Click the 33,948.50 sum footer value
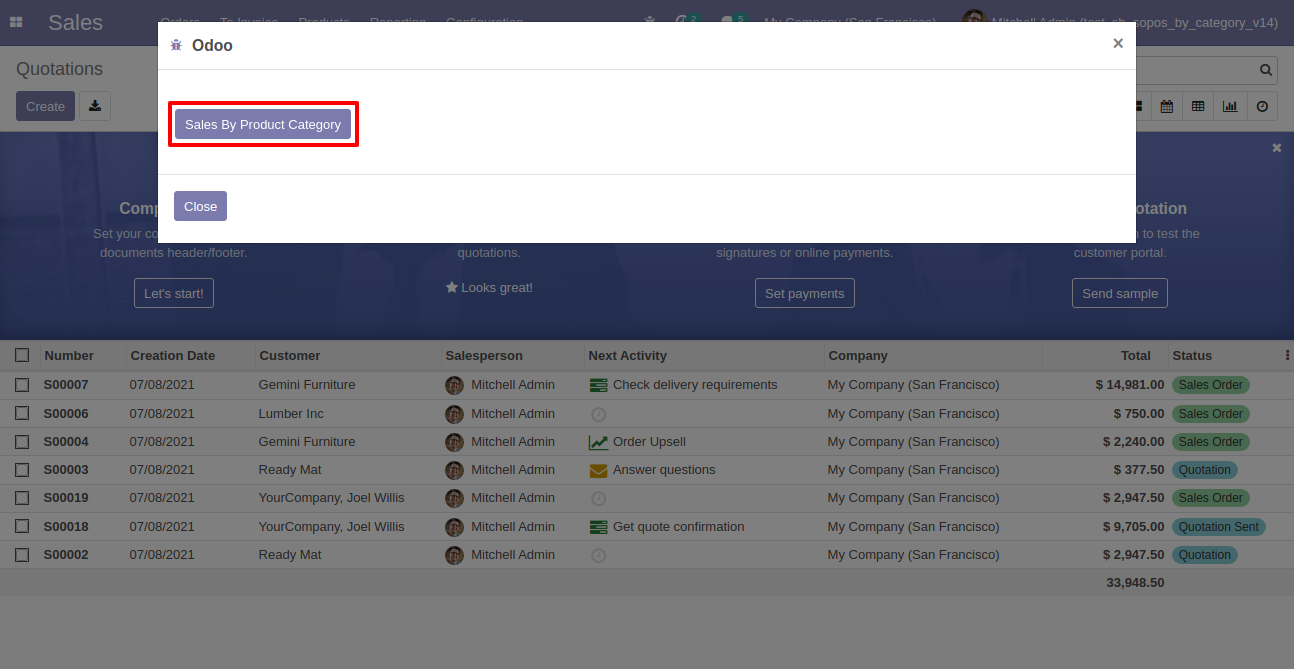1294x669 pixels. click(1135, 583)
